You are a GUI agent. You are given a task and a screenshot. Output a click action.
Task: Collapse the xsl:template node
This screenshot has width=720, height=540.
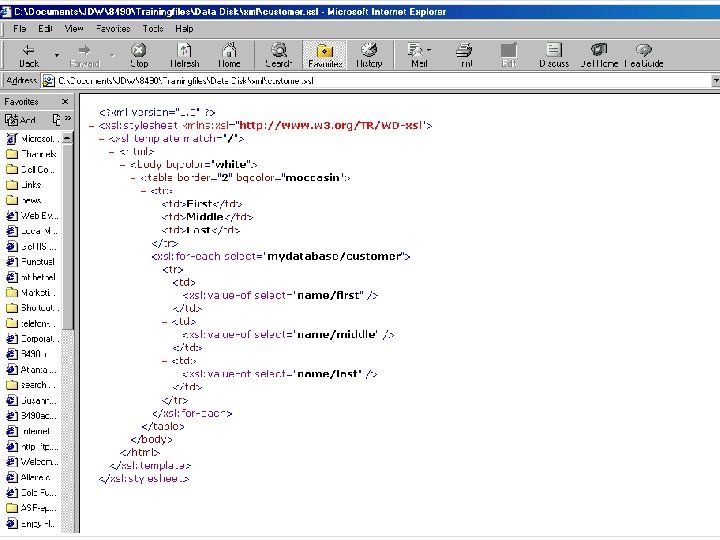tap(101, 138)
